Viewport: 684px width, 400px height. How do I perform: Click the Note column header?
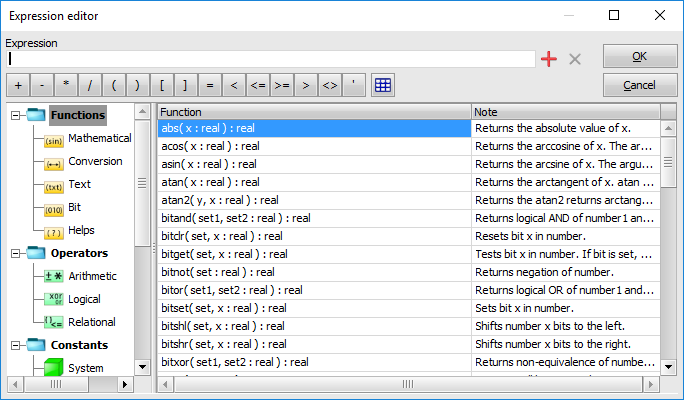(565, 112)
